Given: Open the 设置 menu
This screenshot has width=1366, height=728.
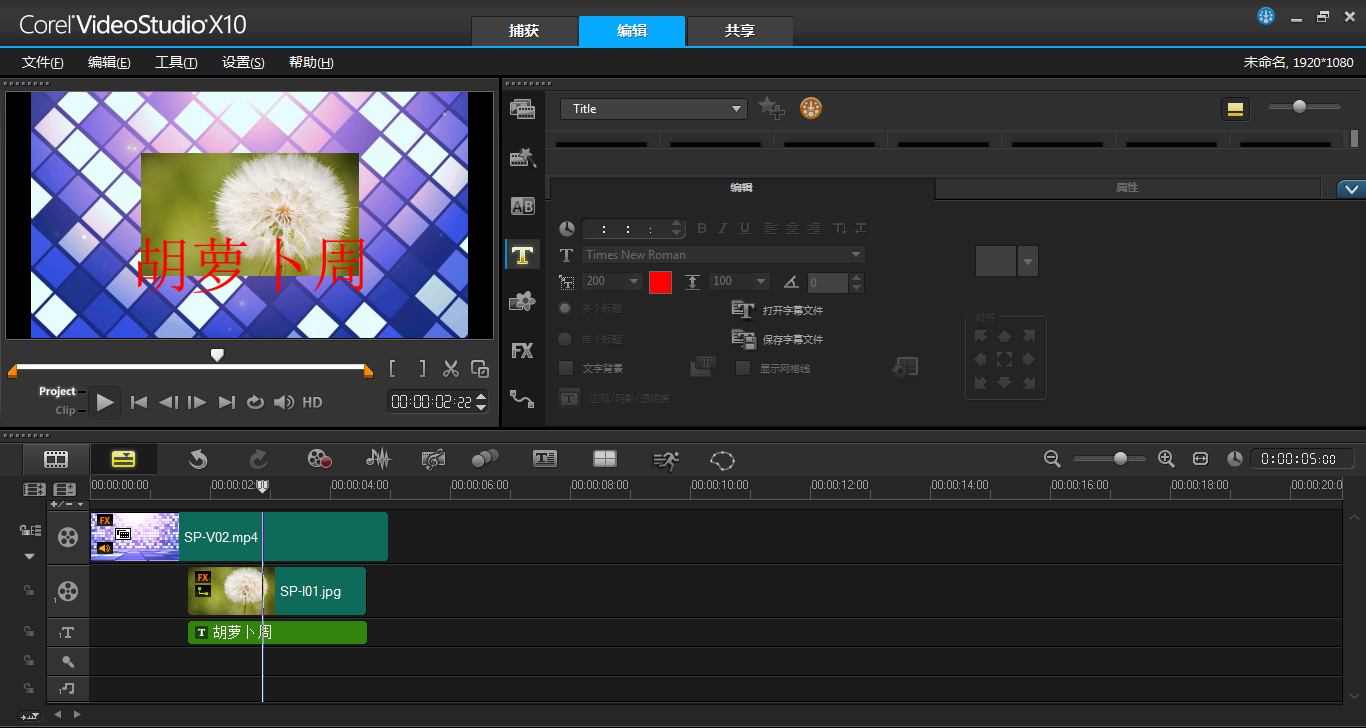Looking at the screenshot, I should click(243, 62).
